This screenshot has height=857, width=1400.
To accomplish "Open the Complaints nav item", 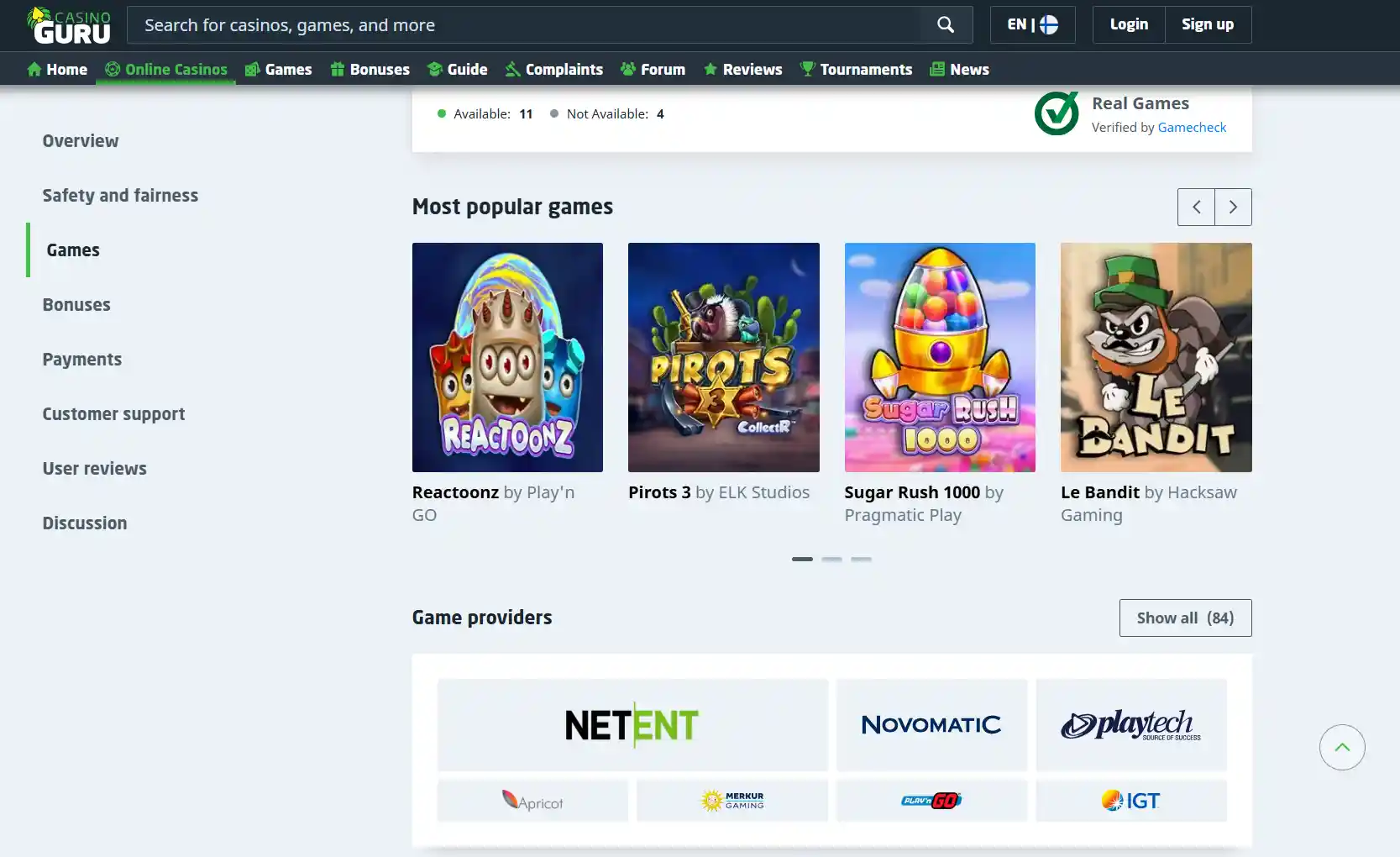I will click(553, 69).
